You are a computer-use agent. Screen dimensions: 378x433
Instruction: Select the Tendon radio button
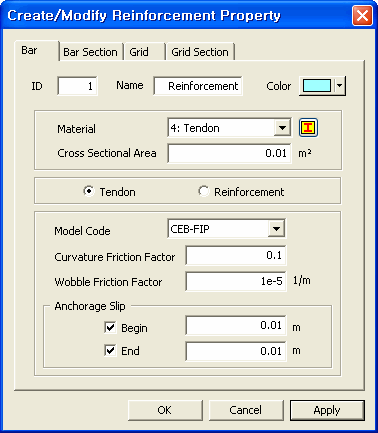coord(89,191)
